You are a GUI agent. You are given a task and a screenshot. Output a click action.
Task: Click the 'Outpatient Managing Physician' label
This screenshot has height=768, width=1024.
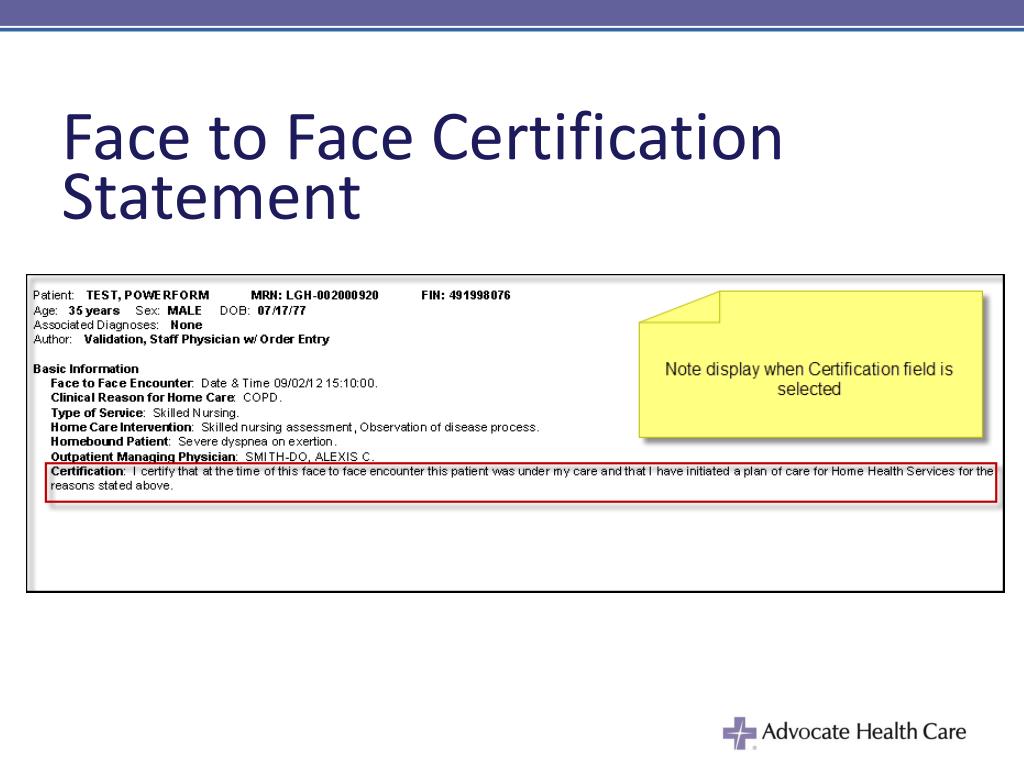[143, 456]
